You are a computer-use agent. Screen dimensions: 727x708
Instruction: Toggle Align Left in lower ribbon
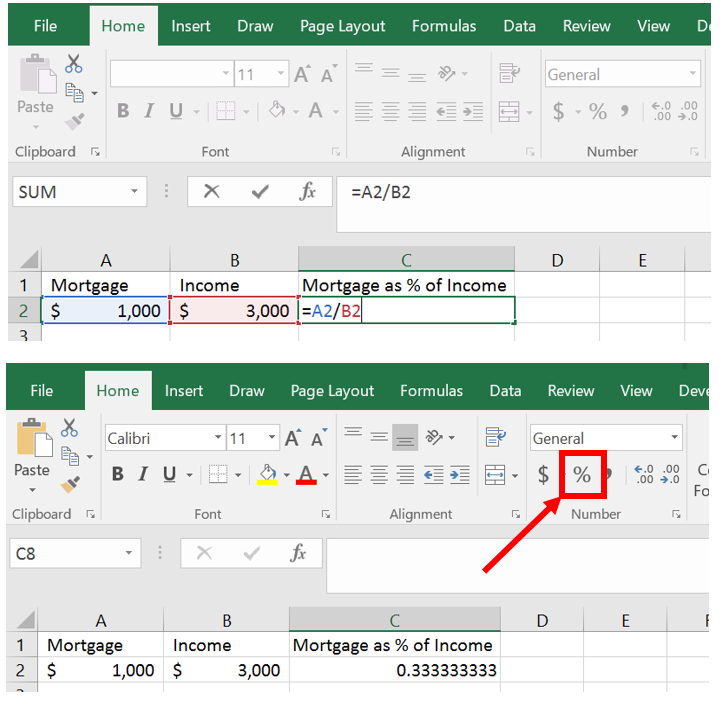coord(353,475)
